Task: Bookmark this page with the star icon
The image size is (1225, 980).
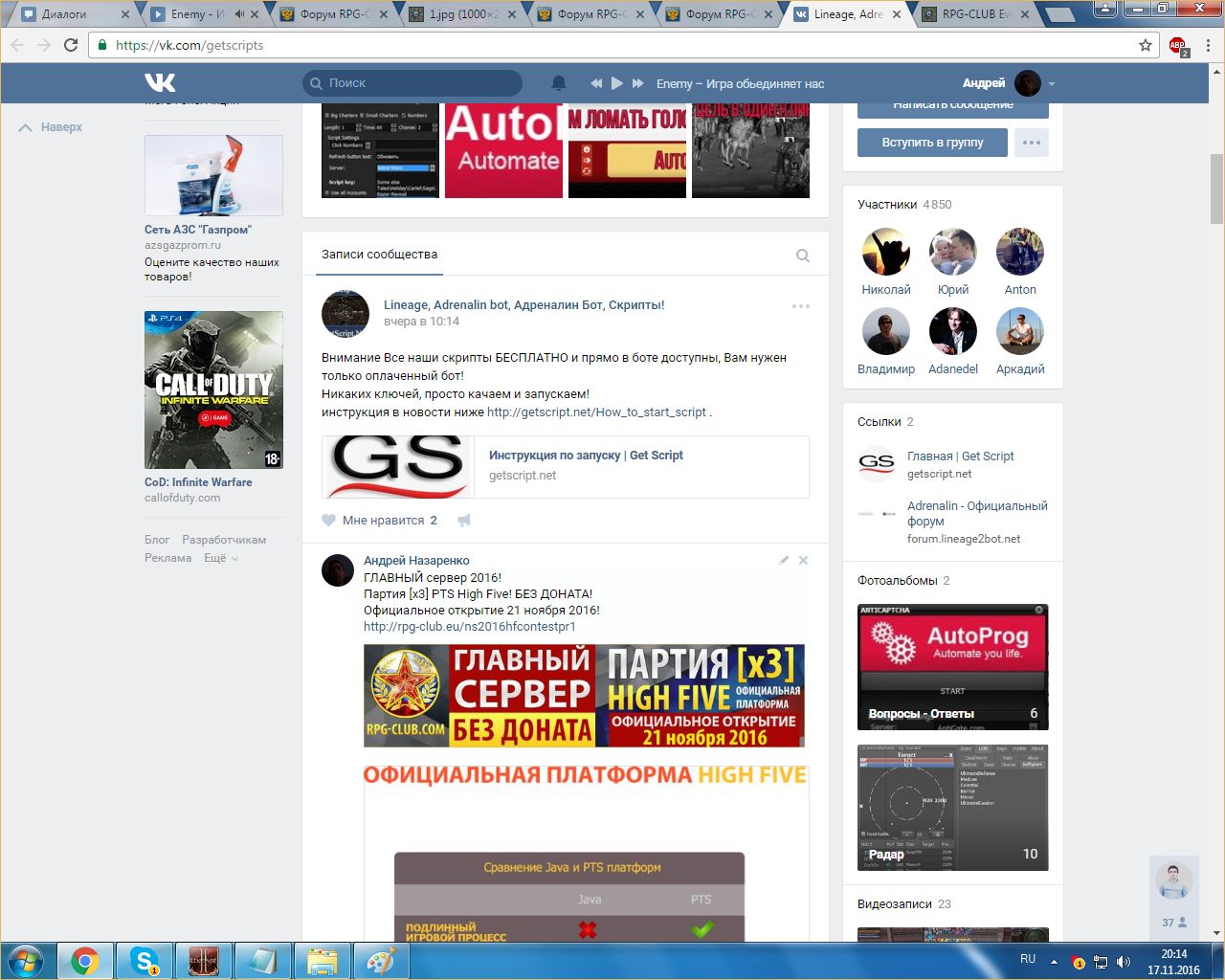Action: (1146, 45)
